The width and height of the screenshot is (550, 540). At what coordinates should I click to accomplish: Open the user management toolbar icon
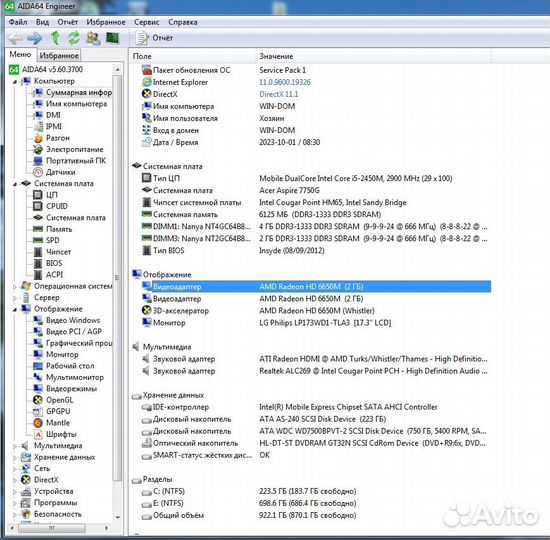93,38
